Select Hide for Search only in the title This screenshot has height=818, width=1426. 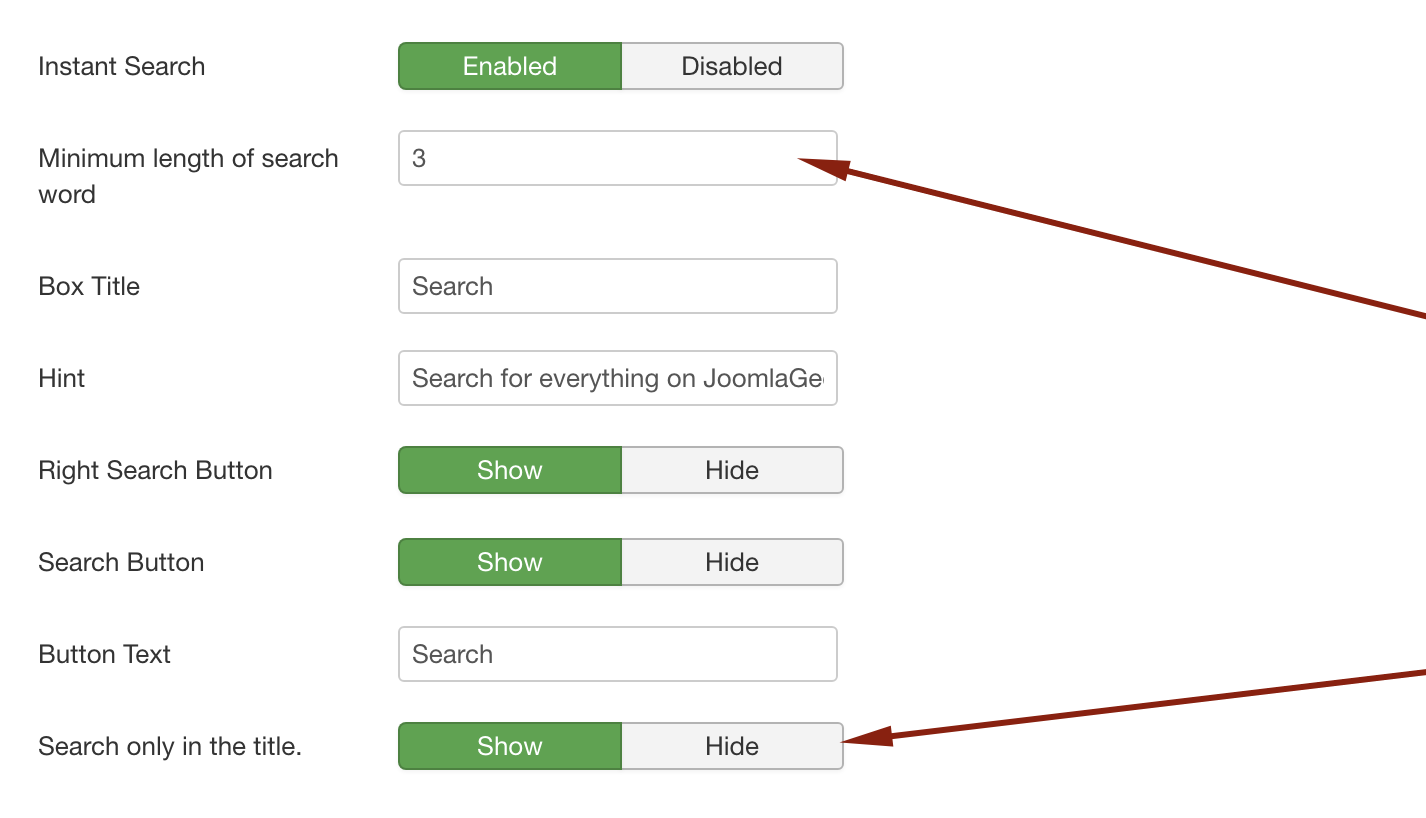[732, 746]
